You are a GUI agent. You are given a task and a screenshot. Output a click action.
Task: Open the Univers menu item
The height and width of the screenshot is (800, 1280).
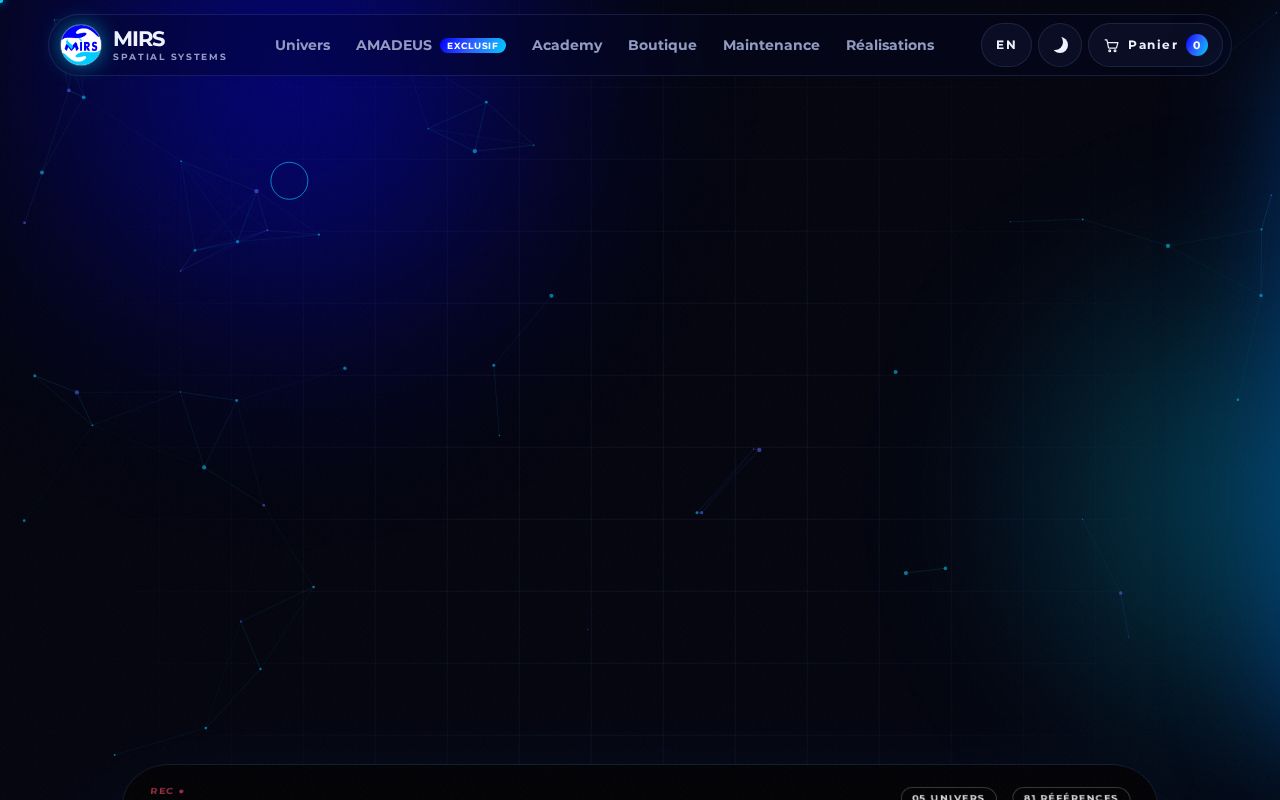click(x=302, y=45)
